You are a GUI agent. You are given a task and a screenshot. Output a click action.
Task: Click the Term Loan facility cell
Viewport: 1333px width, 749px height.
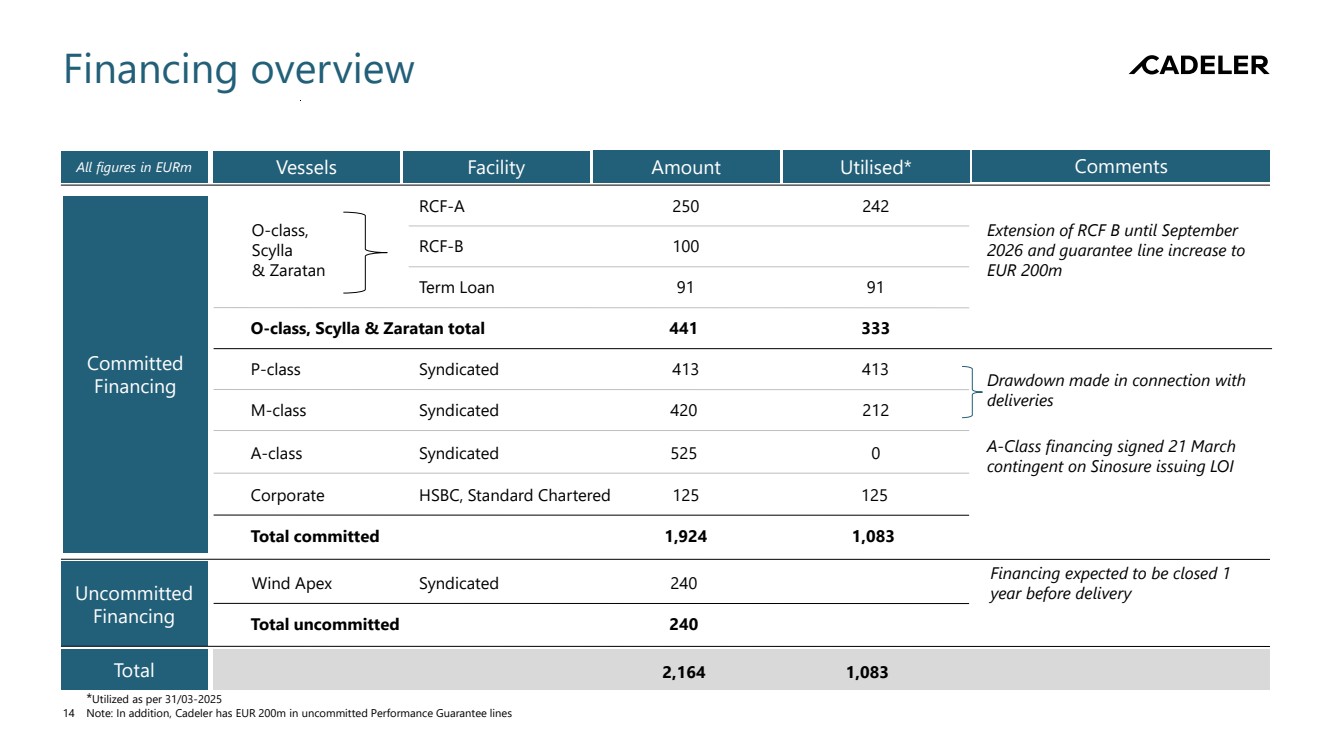(x=456, y=288)
